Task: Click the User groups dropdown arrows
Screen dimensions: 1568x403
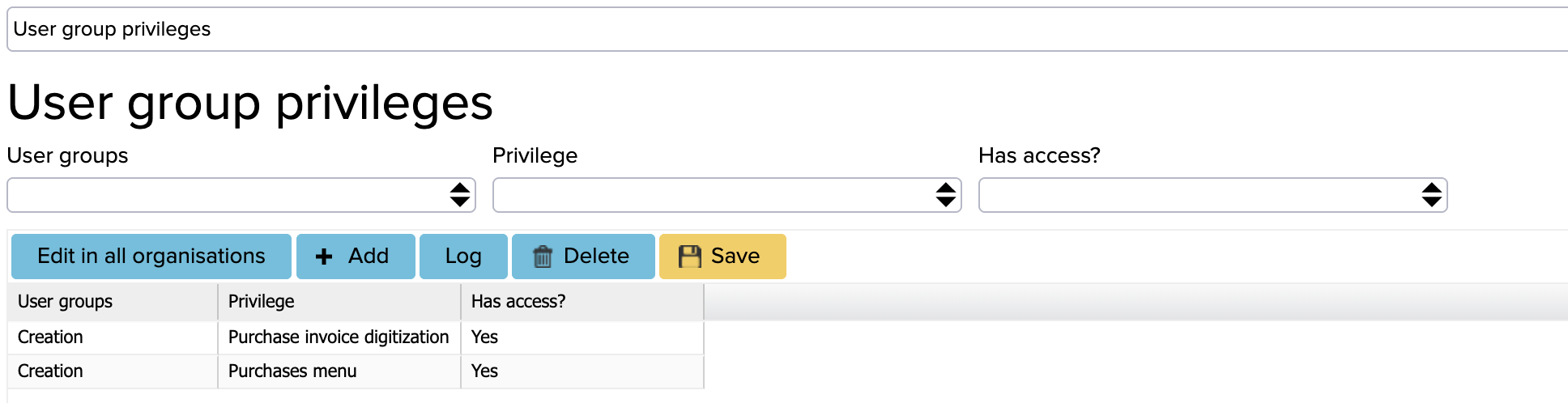Action: pos(460,195)
